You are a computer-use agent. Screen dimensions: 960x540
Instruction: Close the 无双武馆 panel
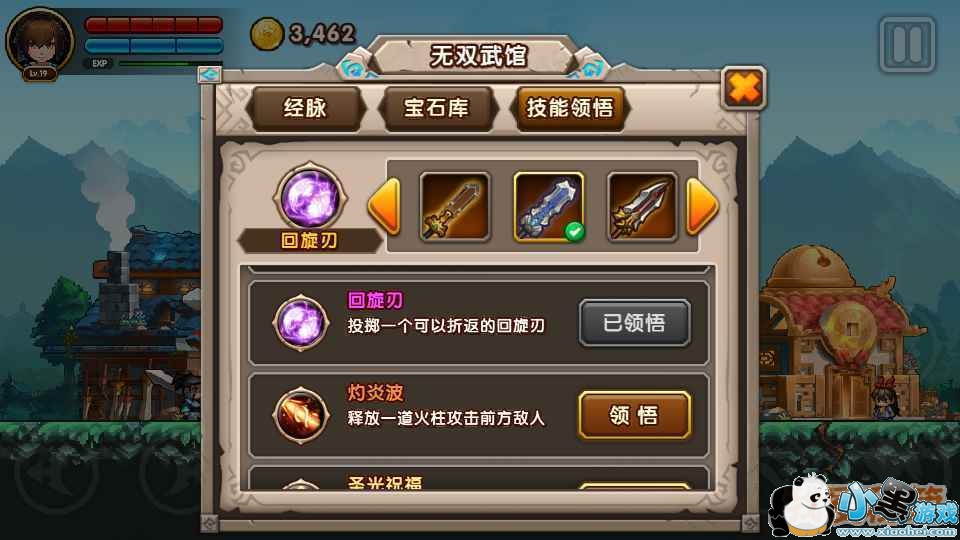[743, 89]
